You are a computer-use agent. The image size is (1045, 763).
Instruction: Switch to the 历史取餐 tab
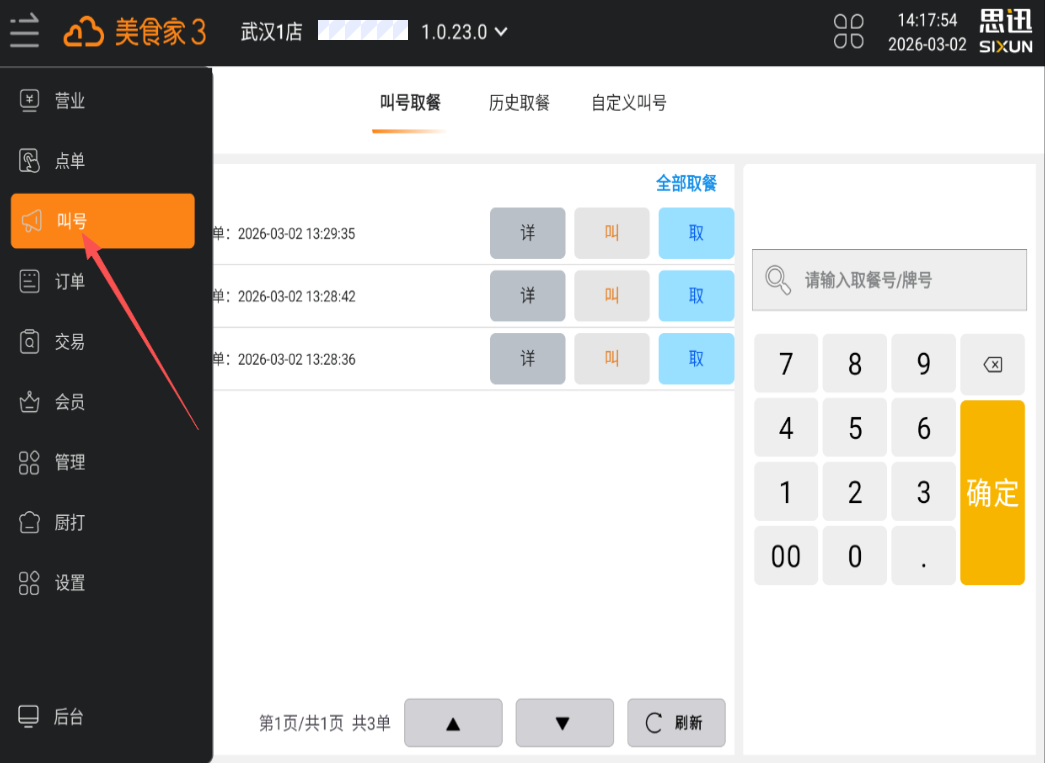519,103
